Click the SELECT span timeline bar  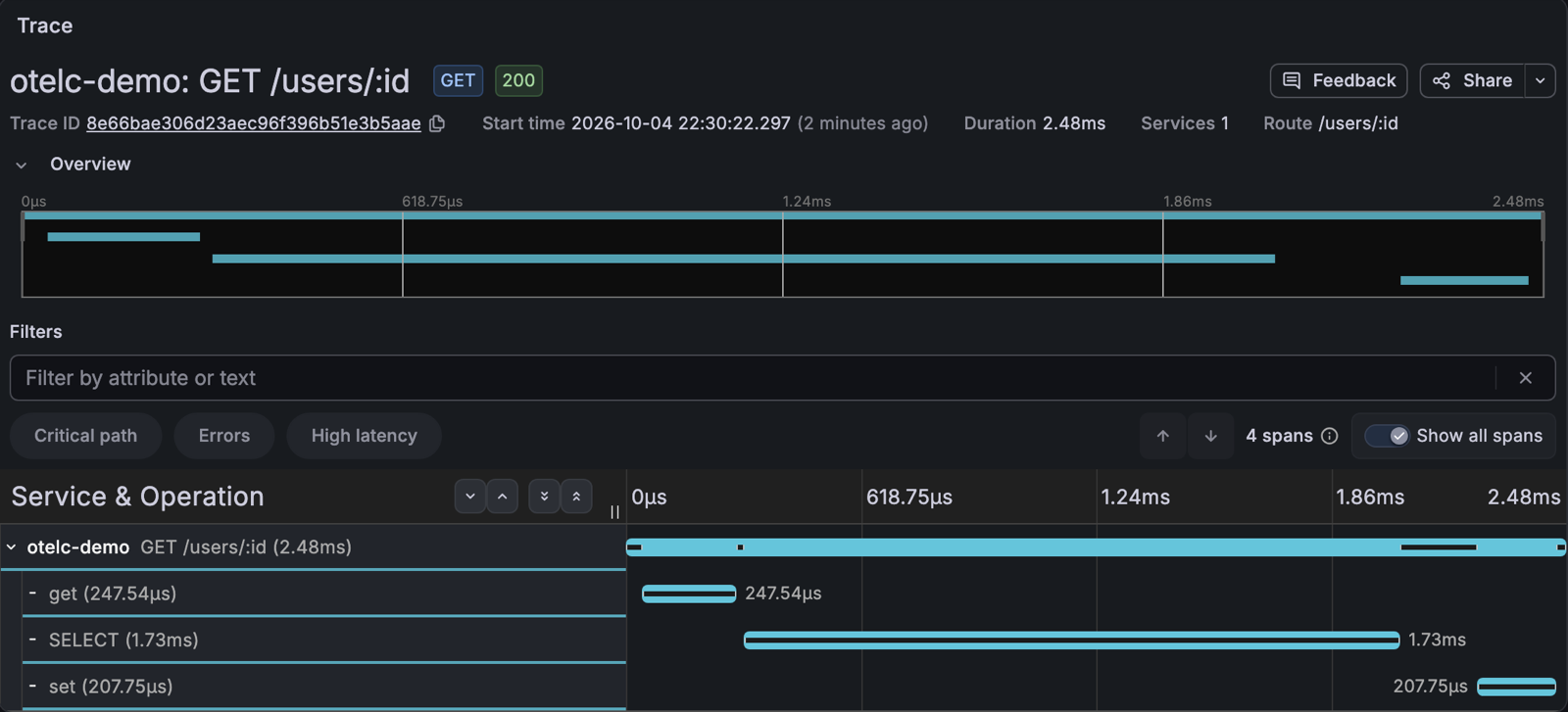click(x=1072, y=641)
